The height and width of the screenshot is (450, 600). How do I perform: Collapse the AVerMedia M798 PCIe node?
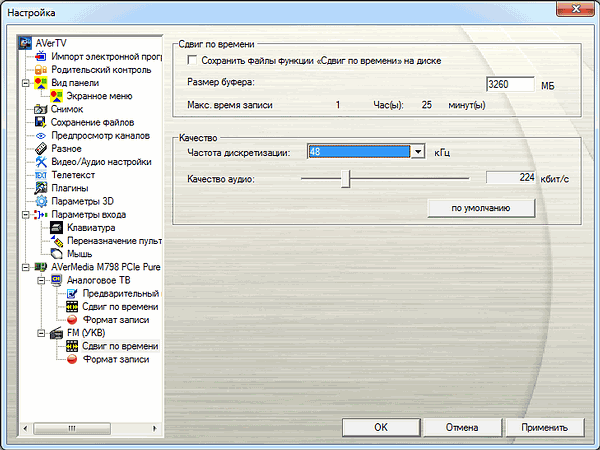click(25, 267)
